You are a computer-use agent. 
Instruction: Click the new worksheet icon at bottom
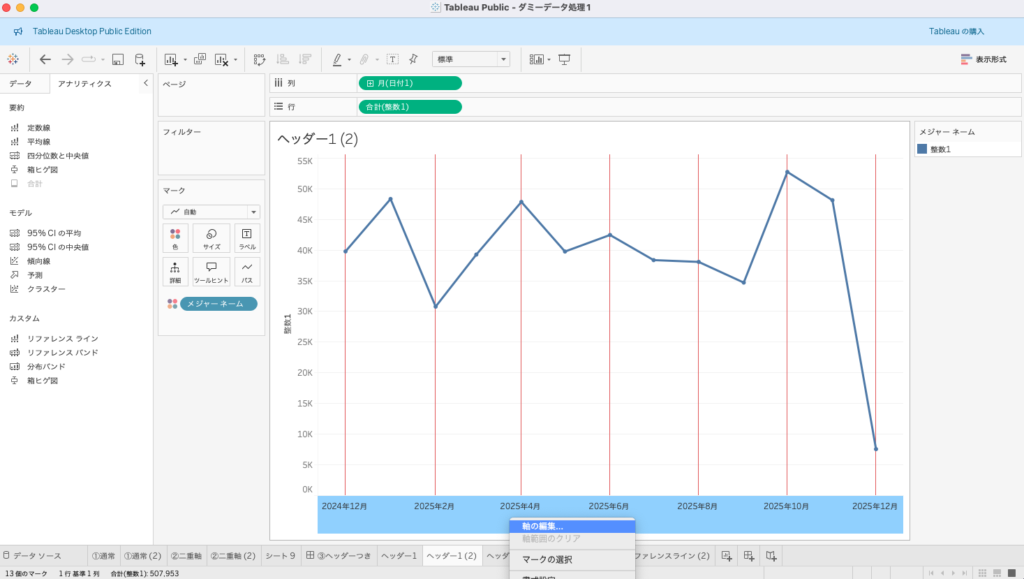coord(727,556)
